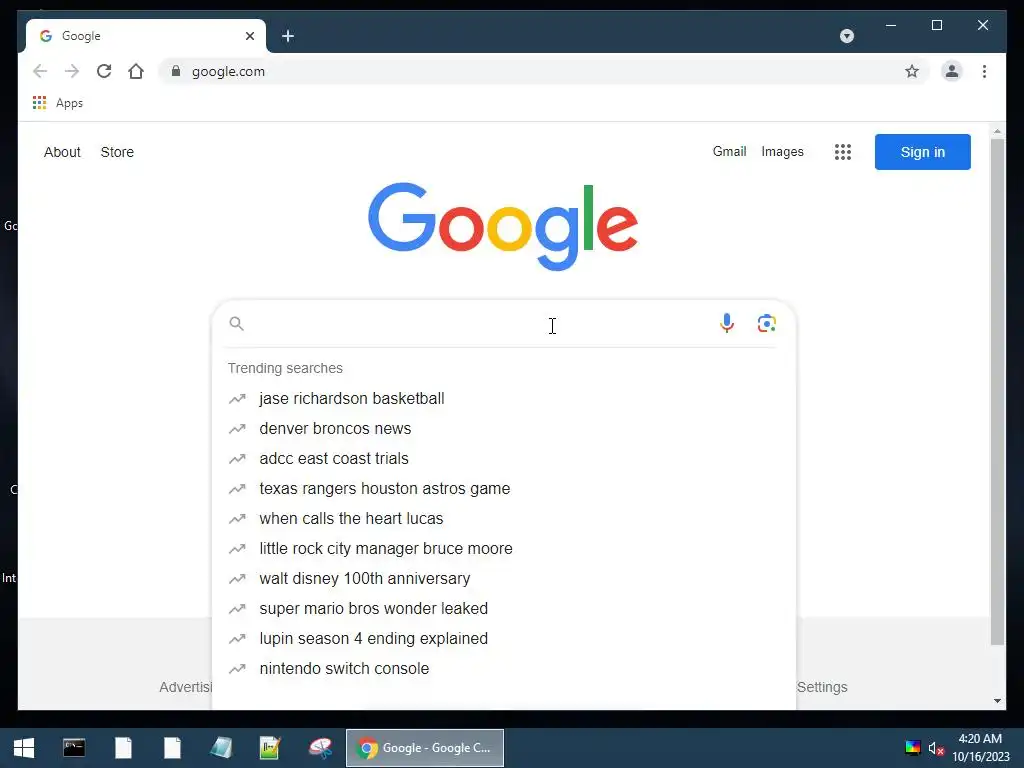
Task: Open the Chrome profile avatar icon
Action: 952,71
